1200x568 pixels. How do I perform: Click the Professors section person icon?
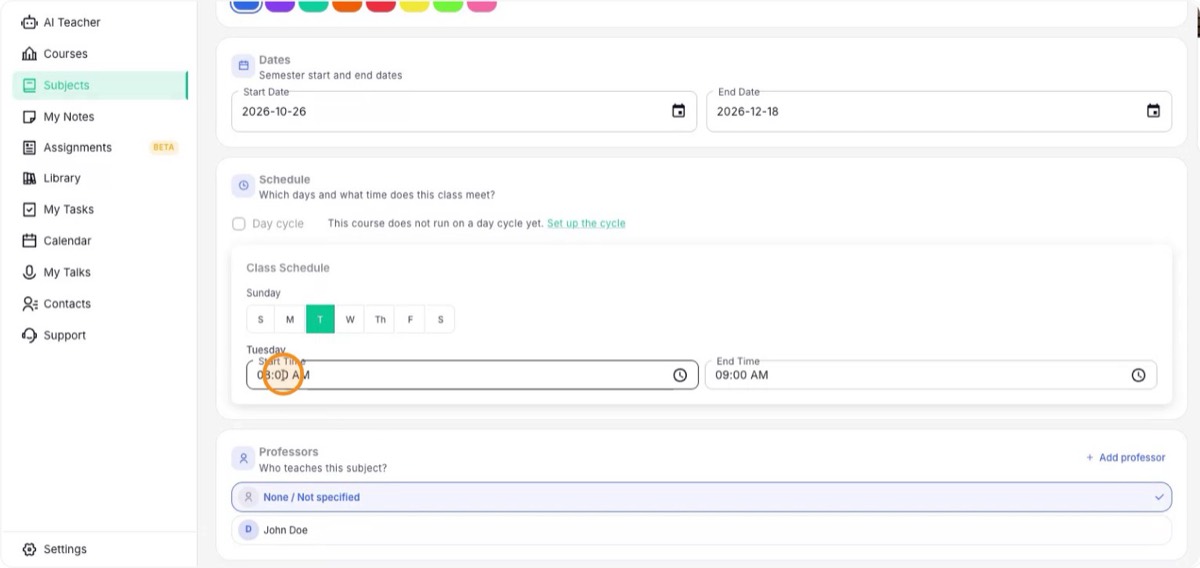pos(242,459)
